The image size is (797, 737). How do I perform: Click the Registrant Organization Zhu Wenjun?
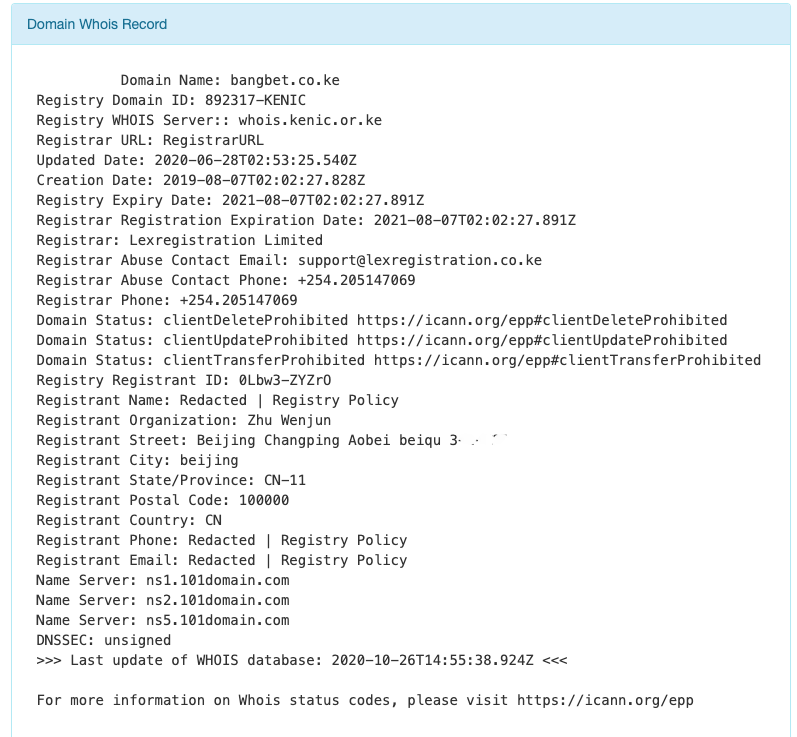point(289,420)
